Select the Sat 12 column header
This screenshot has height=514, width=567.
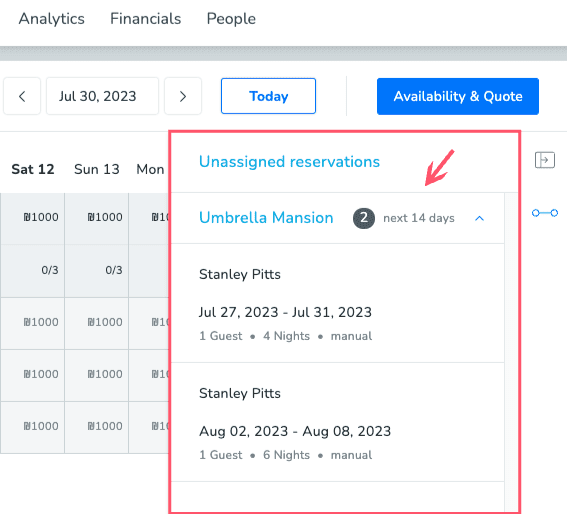(x=33, y=169)
